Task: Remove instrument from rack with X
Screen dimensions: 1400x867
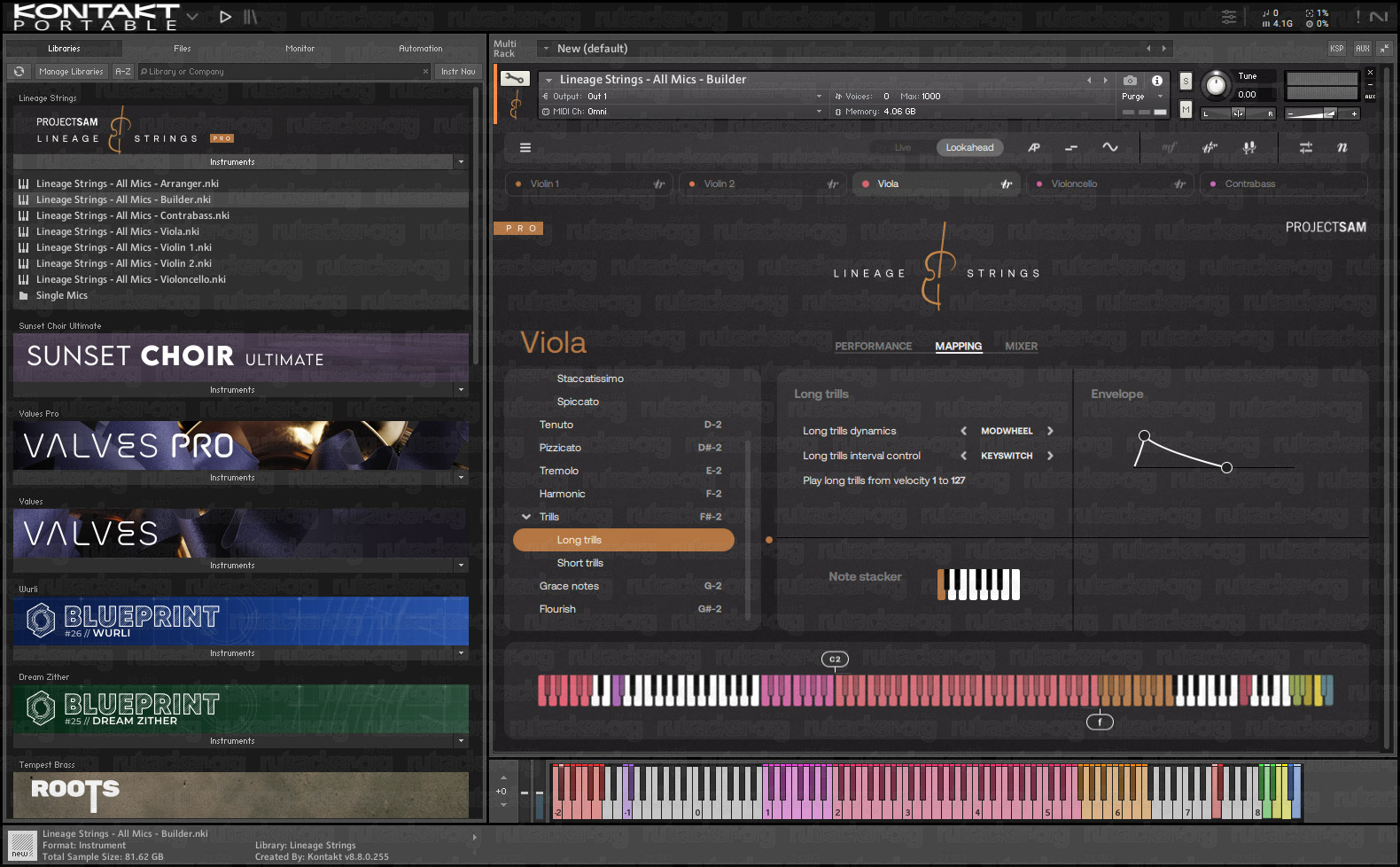Action: pos(1370,73)
